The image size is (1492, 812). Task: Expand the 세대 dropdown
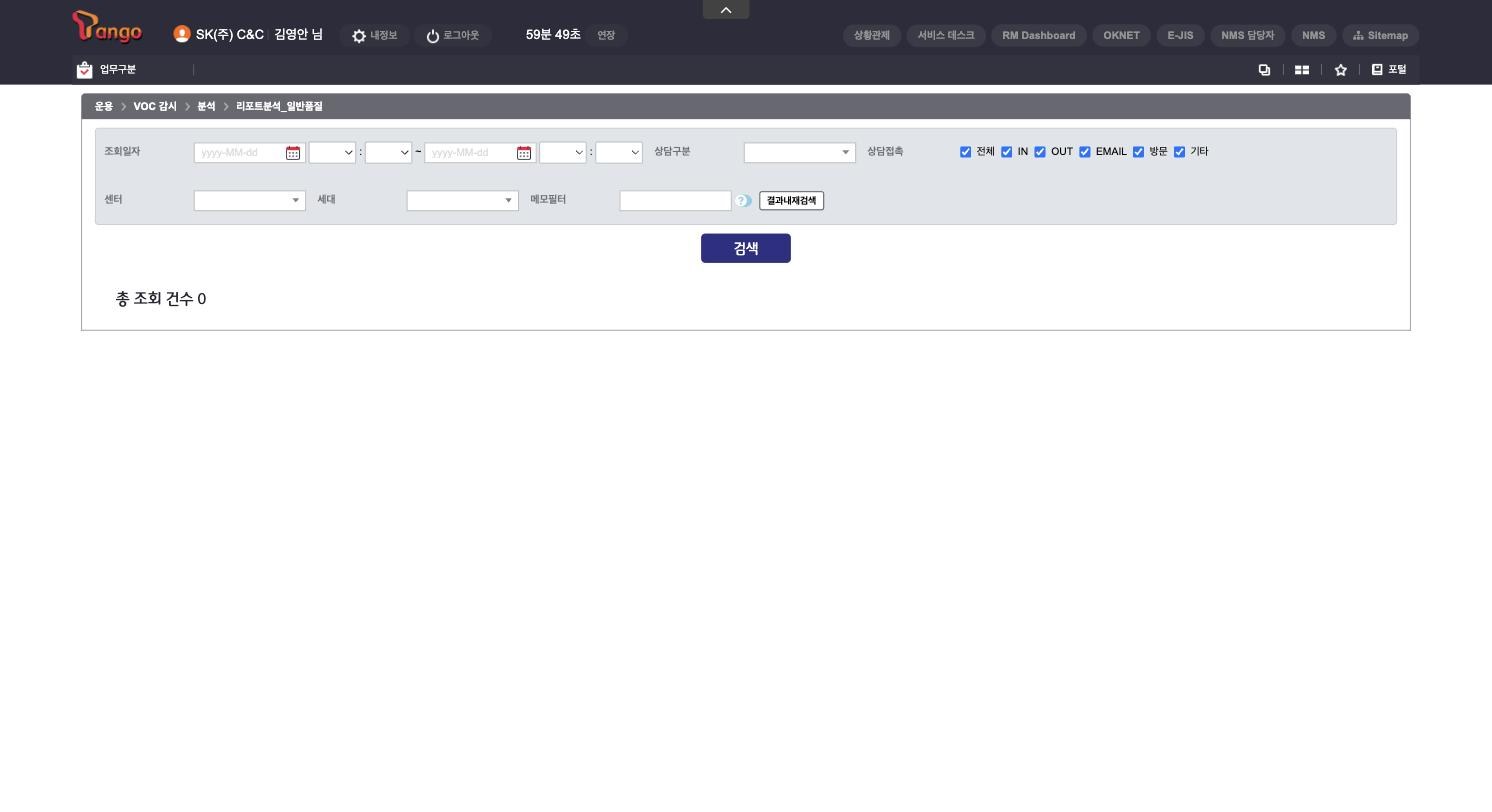click(x=463, y=201)
